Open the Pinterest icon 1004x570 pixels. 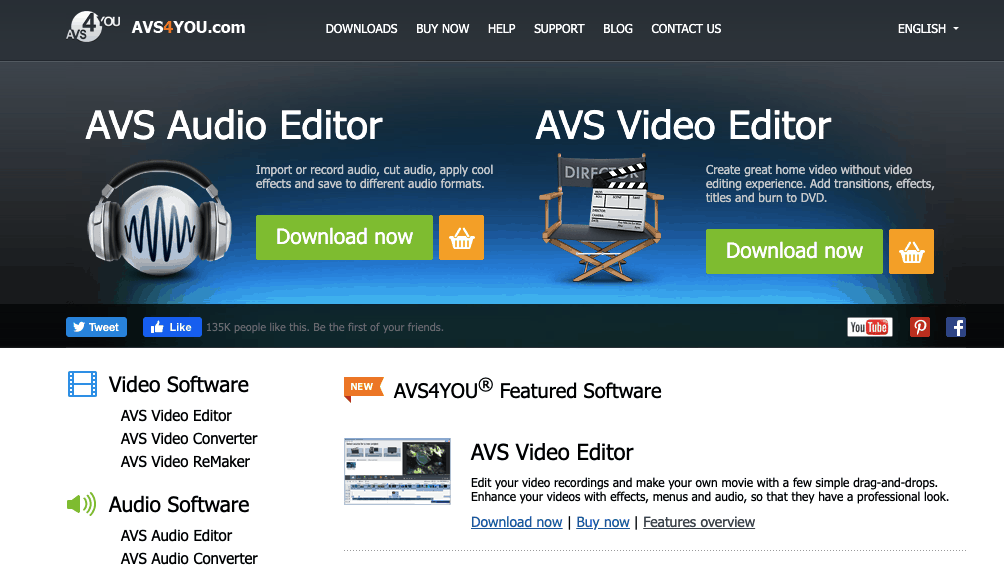click(x=919, y=327)
